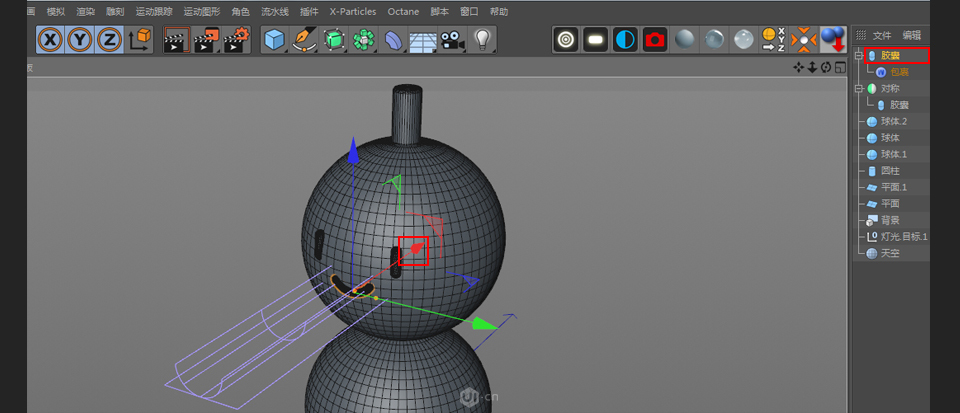This screenshot has width=960, height=413.
Task: Select the 包裹 deformer object
Action: click(x=900, y=72)
